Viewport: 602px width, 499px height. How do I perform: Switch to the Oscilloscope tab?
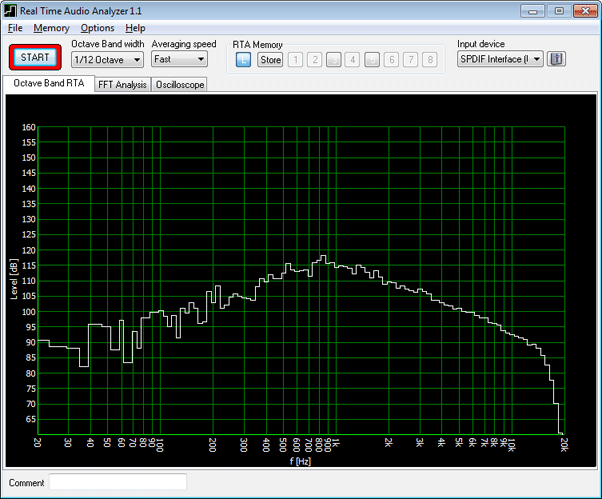coord(180,85)
